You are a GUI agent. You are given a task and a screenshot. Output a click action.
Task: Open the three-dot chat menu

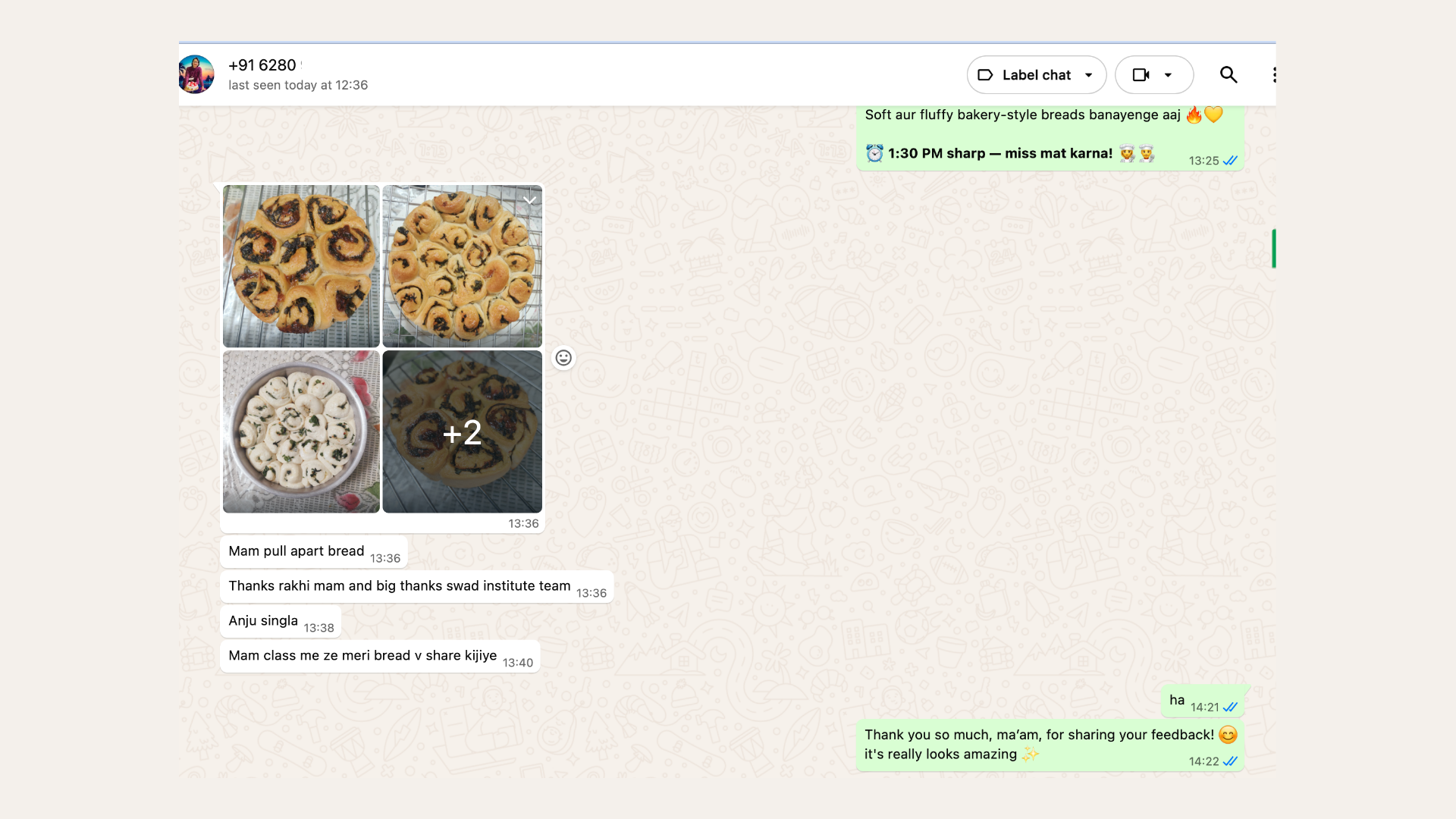[1274, 74]
